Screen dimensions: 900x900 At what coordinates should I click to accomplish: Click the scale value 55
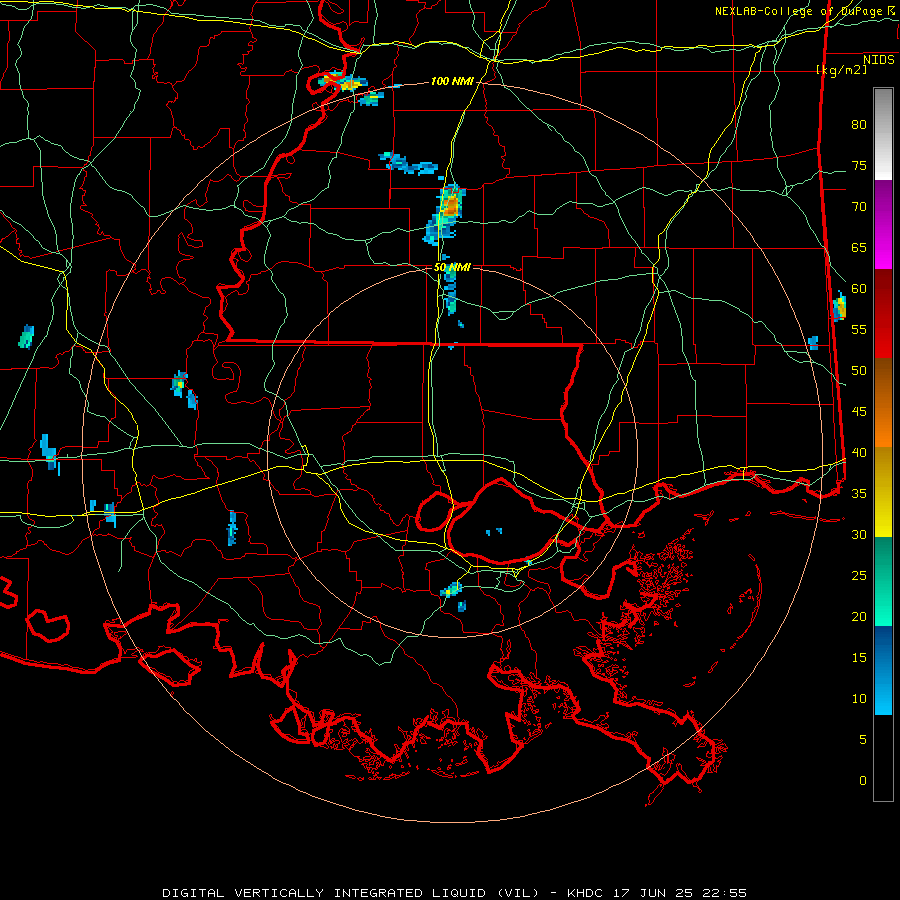859,330
